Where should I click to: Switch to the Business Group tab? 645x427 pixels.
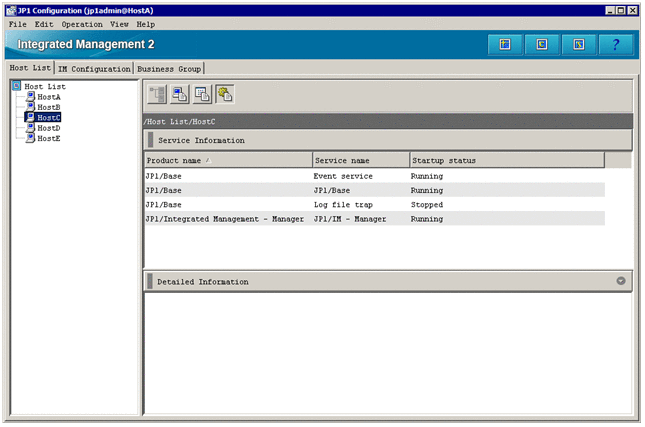169,68
